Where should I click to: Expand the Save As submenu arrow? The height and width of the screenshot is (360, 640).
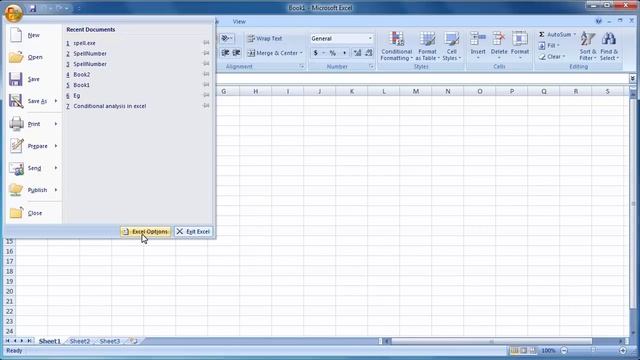[56, 101]
